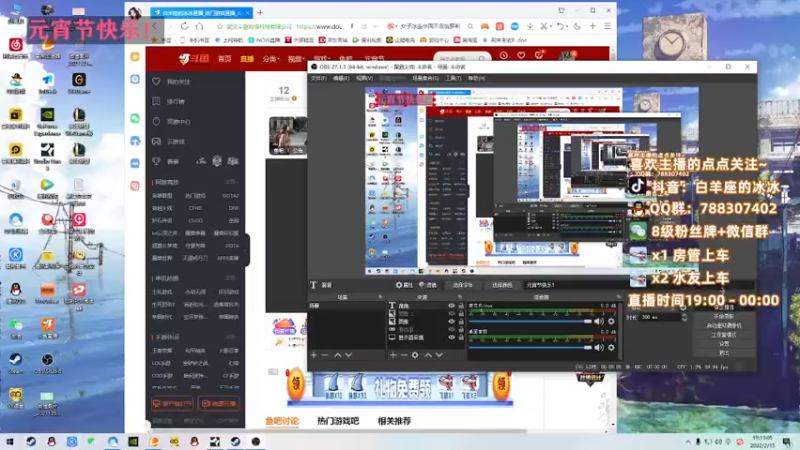Mute the Mic/Aux speaker icon
The image size is (800, 450).
599,321
